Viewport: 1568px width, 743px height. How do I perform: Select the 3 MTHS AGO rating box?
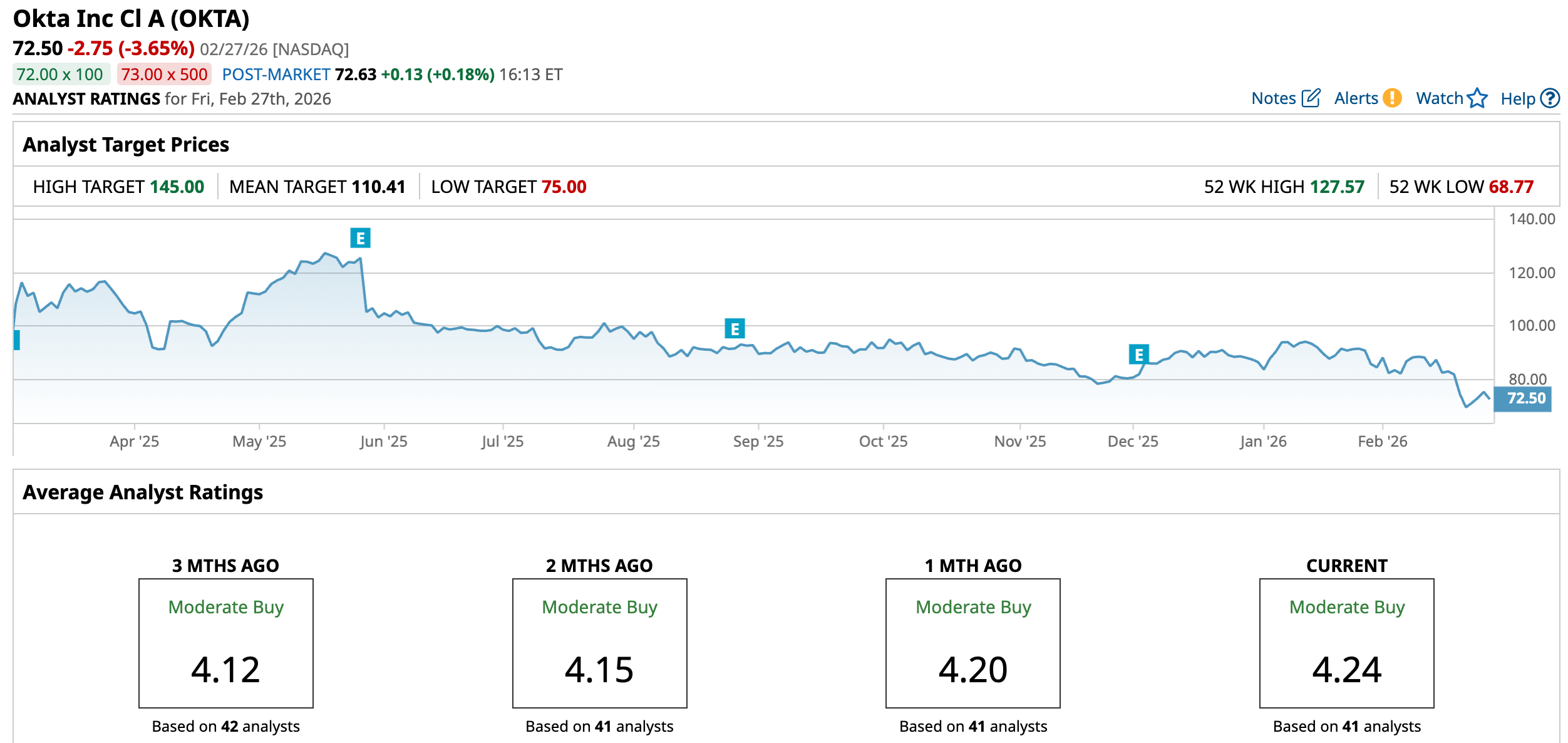pos(226,643)
